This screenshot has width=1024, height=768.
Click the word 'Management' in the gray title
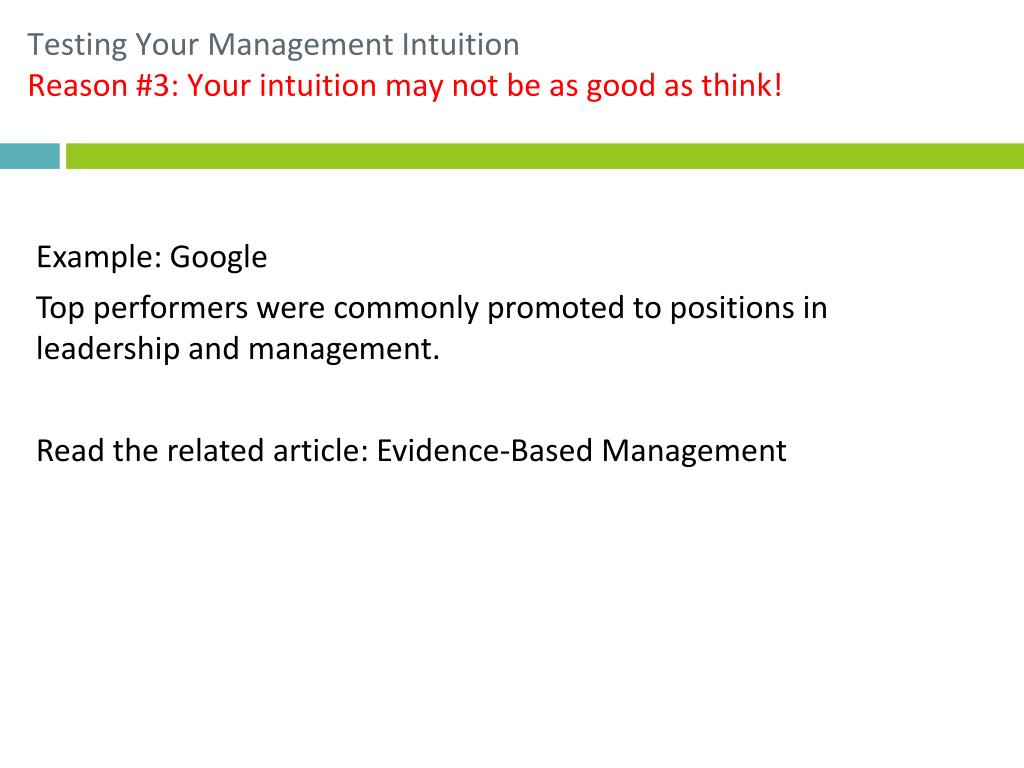301,46
